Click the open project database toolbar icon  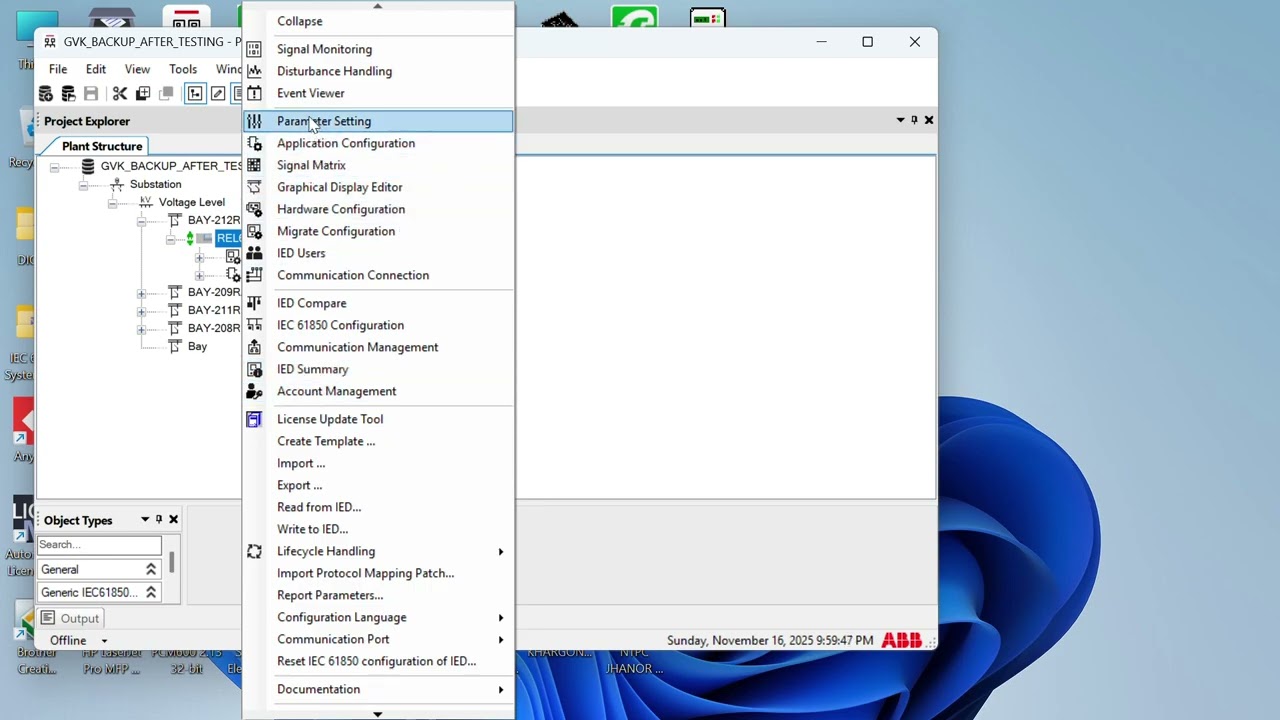coord(68,94)
